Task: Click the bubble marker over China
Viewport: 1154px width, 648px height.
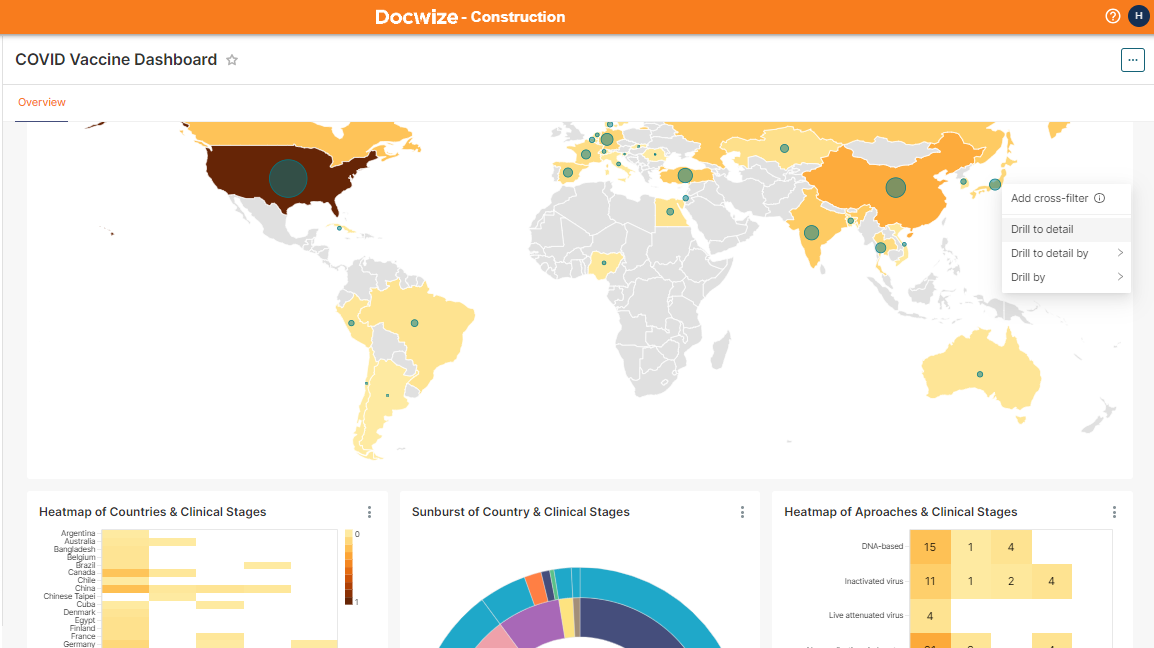Action: (895, 187)
